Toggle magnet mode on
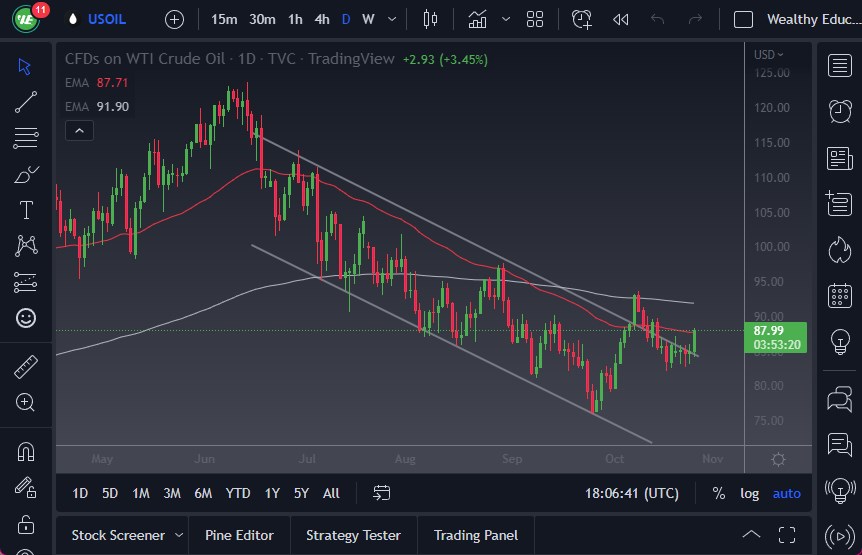Screen dimensions: 862x555 [26, 451]
